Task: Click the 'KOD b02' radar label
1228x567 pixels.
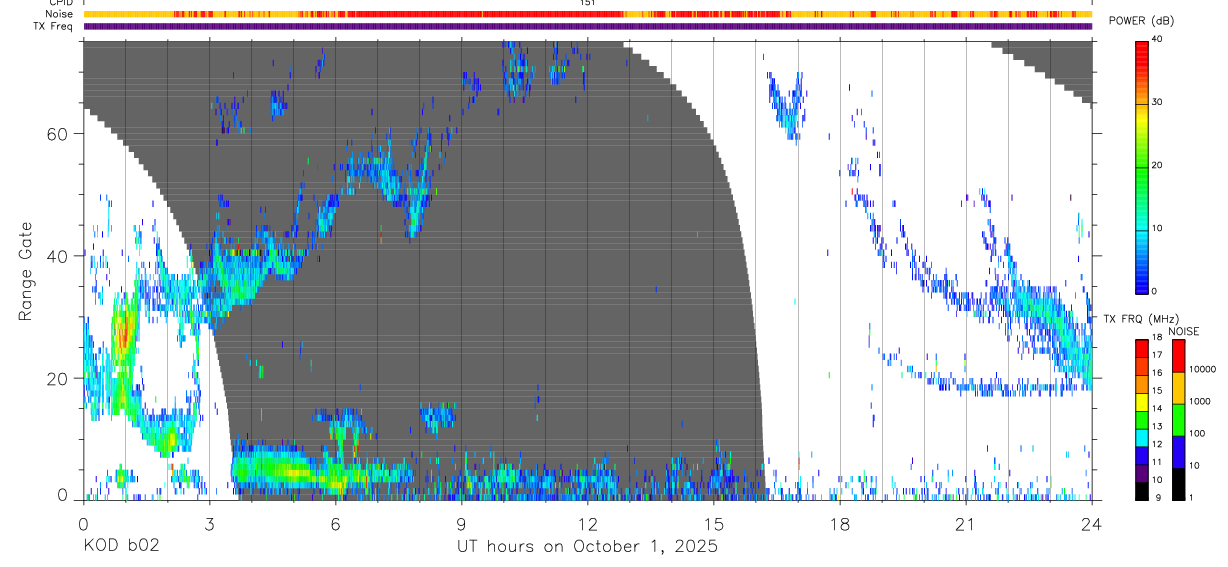Action: pyautogui.click(x=121, y=547)
